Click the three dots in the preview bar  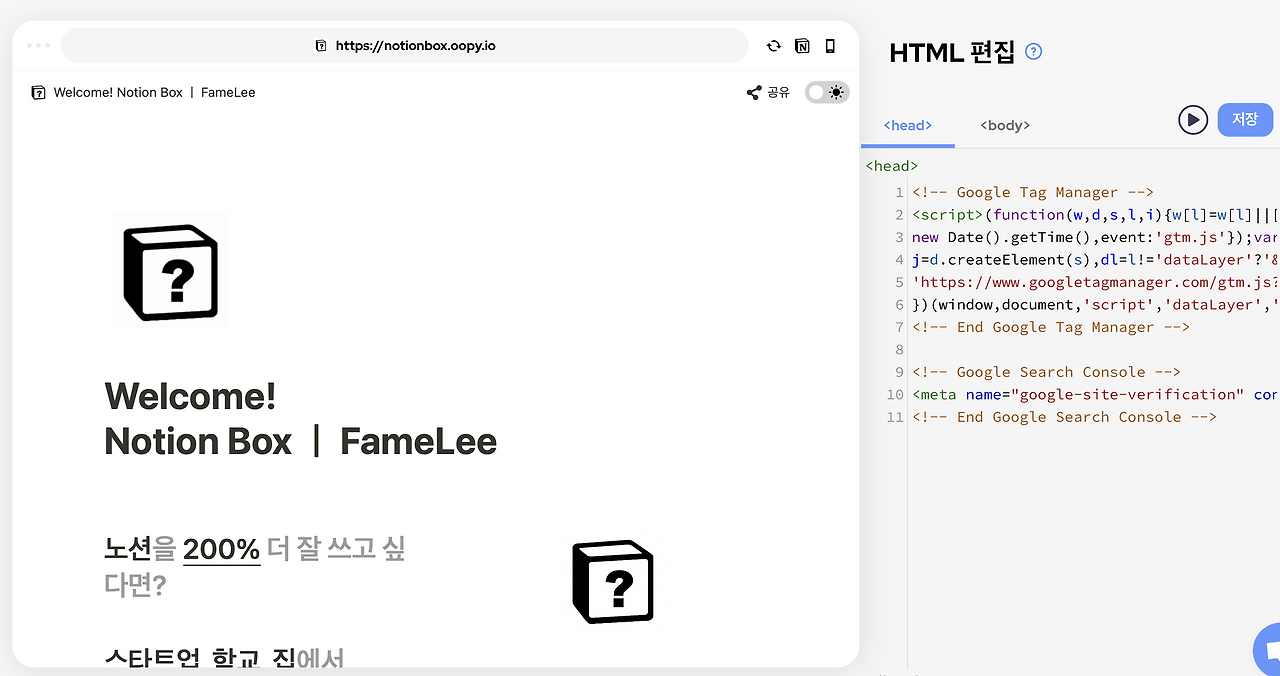(38, 46)
